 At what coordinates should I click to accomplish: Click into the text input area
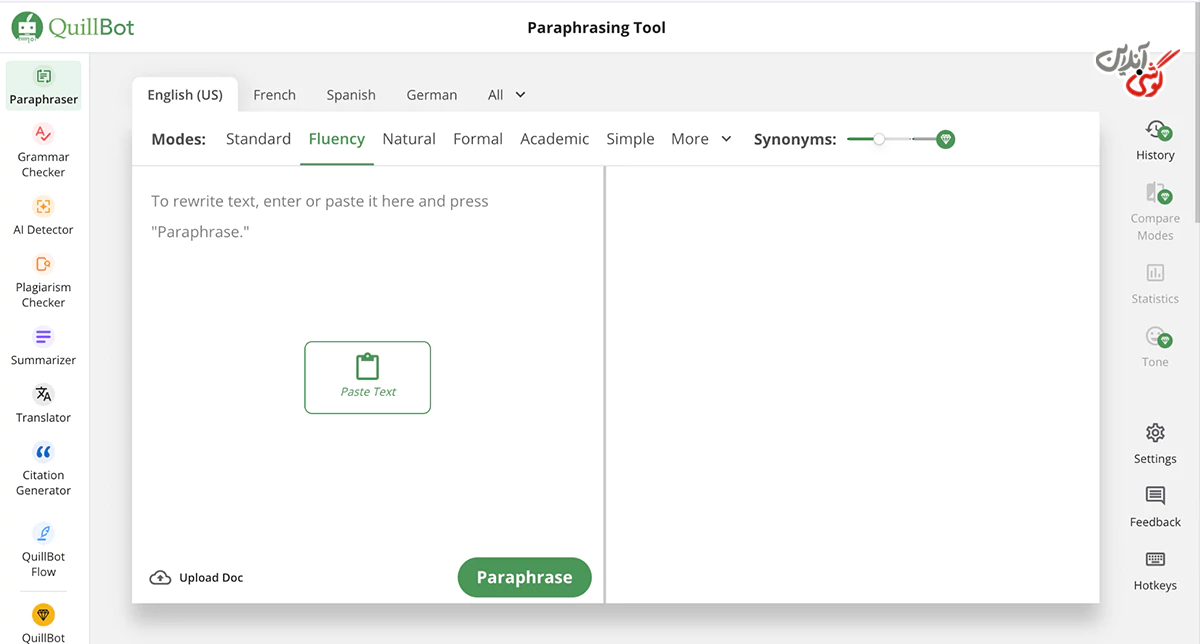pos(368,360)
